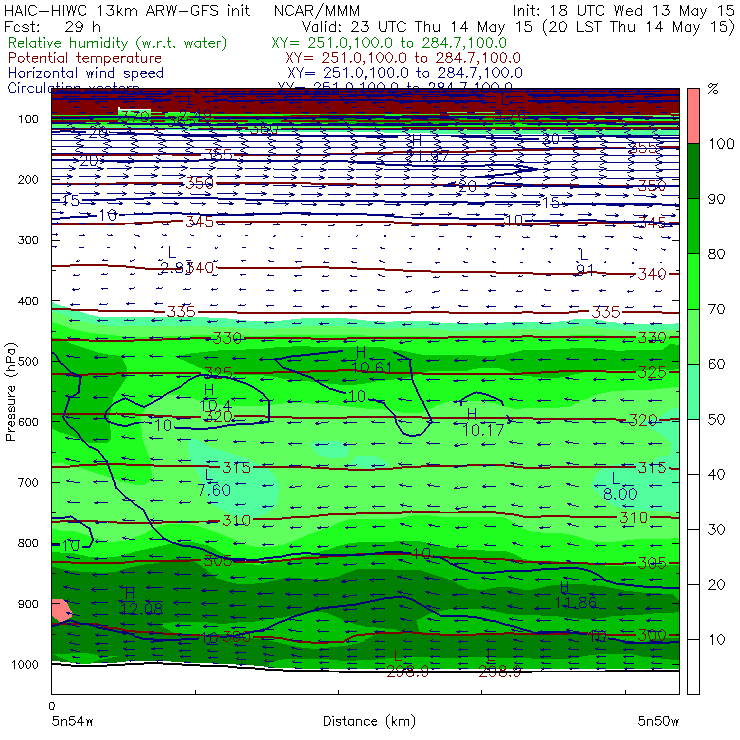Pick the 80-90% green colorbar segment
740x740 pixels.
693,226
